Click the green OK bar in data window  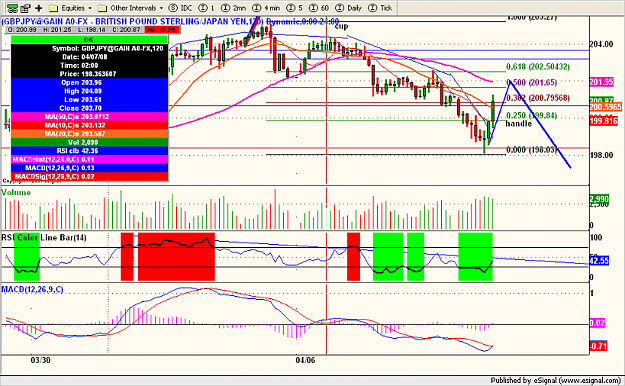(x=89, y=40)
